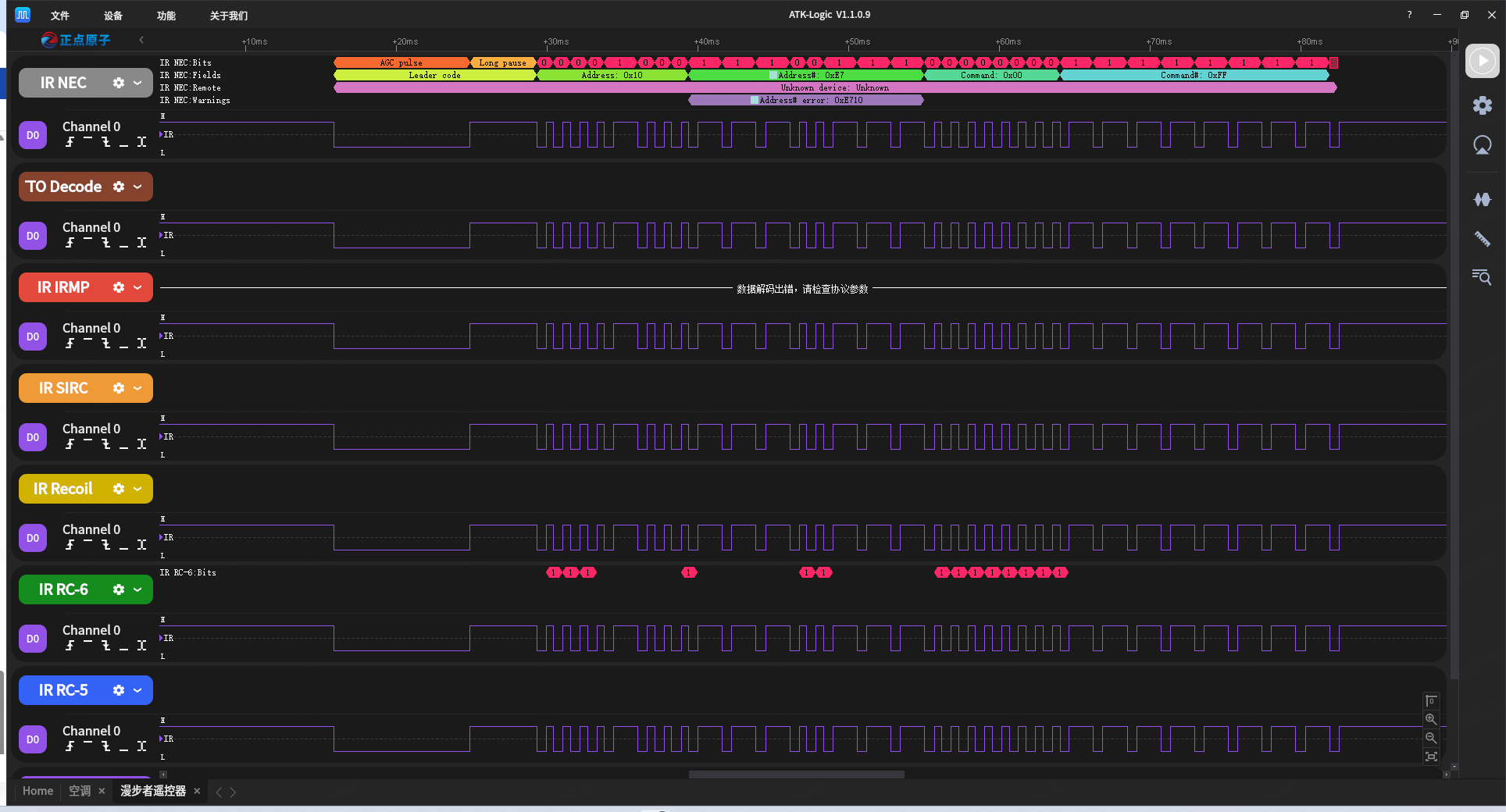The height and width of the screenshot is (812, 1506).
Task: Start capture with the play button
Action: click(x=1482, y=61)
